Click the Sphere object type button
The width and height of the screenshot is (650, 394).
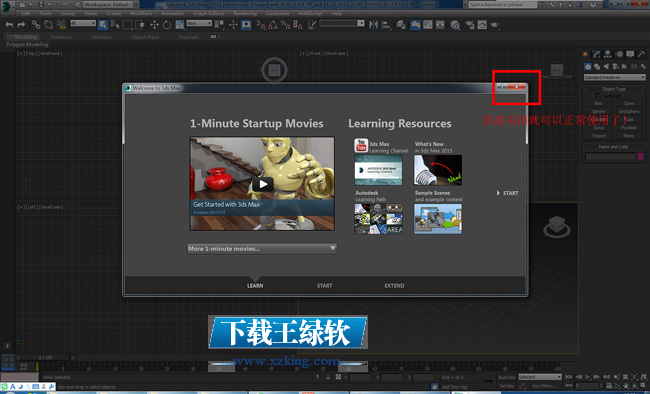coord(599,111)
